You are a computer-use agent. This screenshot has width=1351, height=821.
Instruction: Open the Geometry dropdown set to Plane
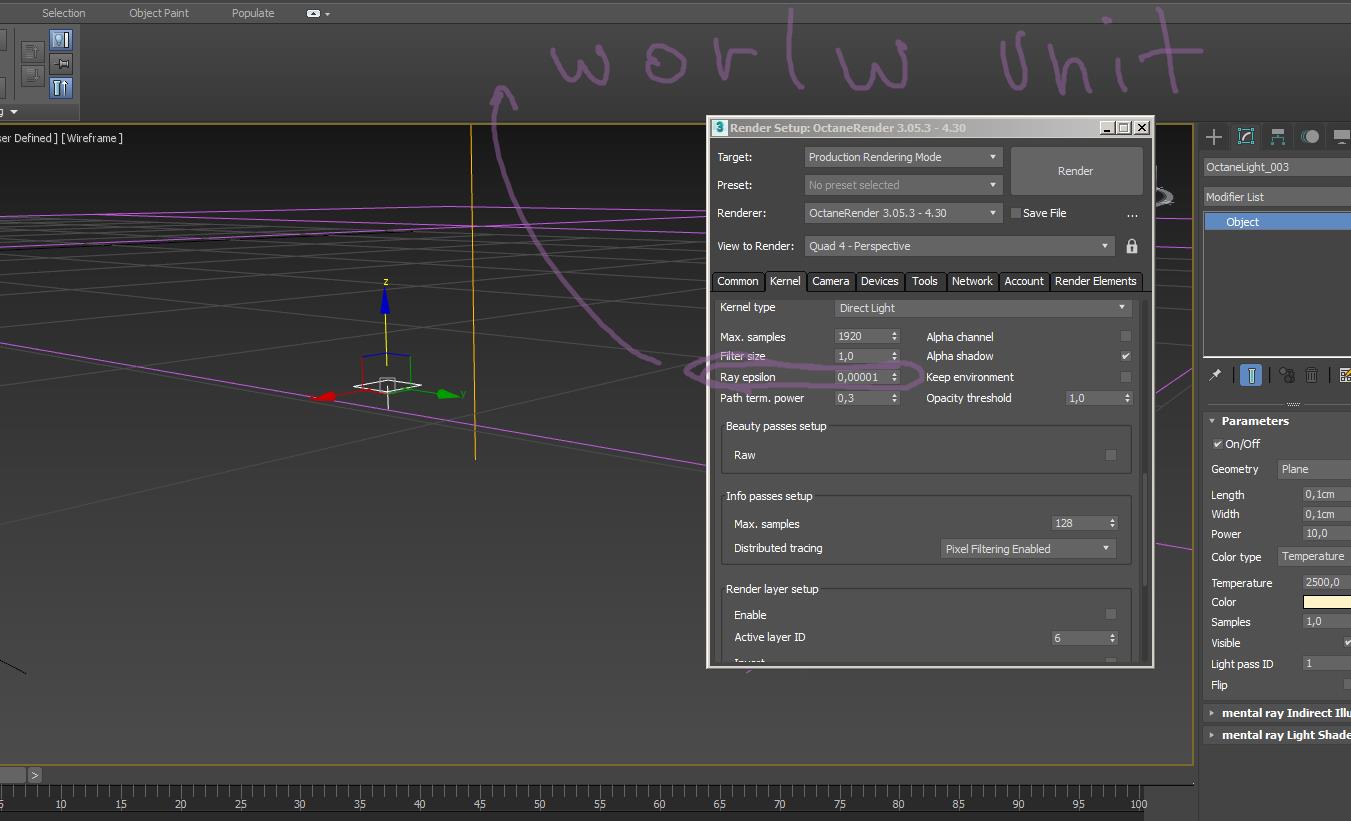[1314, 469]
